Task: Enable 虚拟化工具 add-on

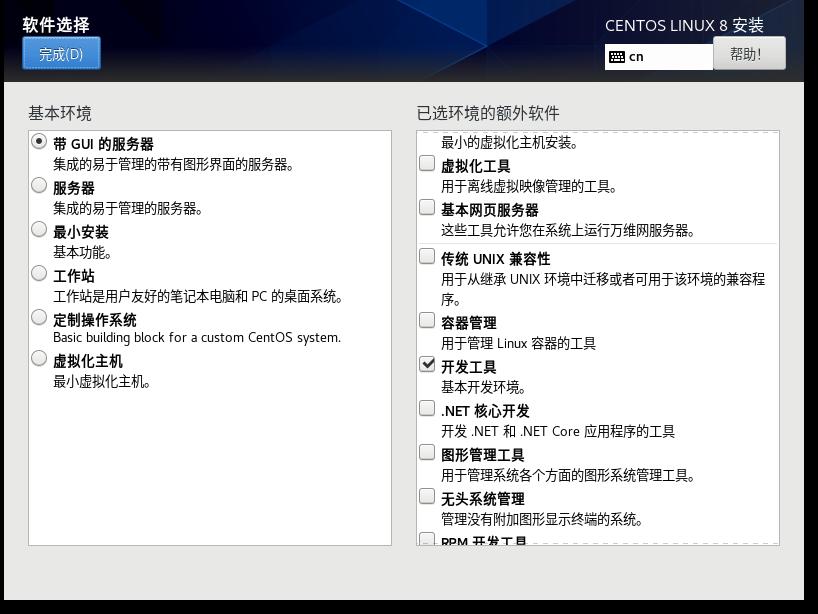Action: pyautogui.click(x=426, y=165)
